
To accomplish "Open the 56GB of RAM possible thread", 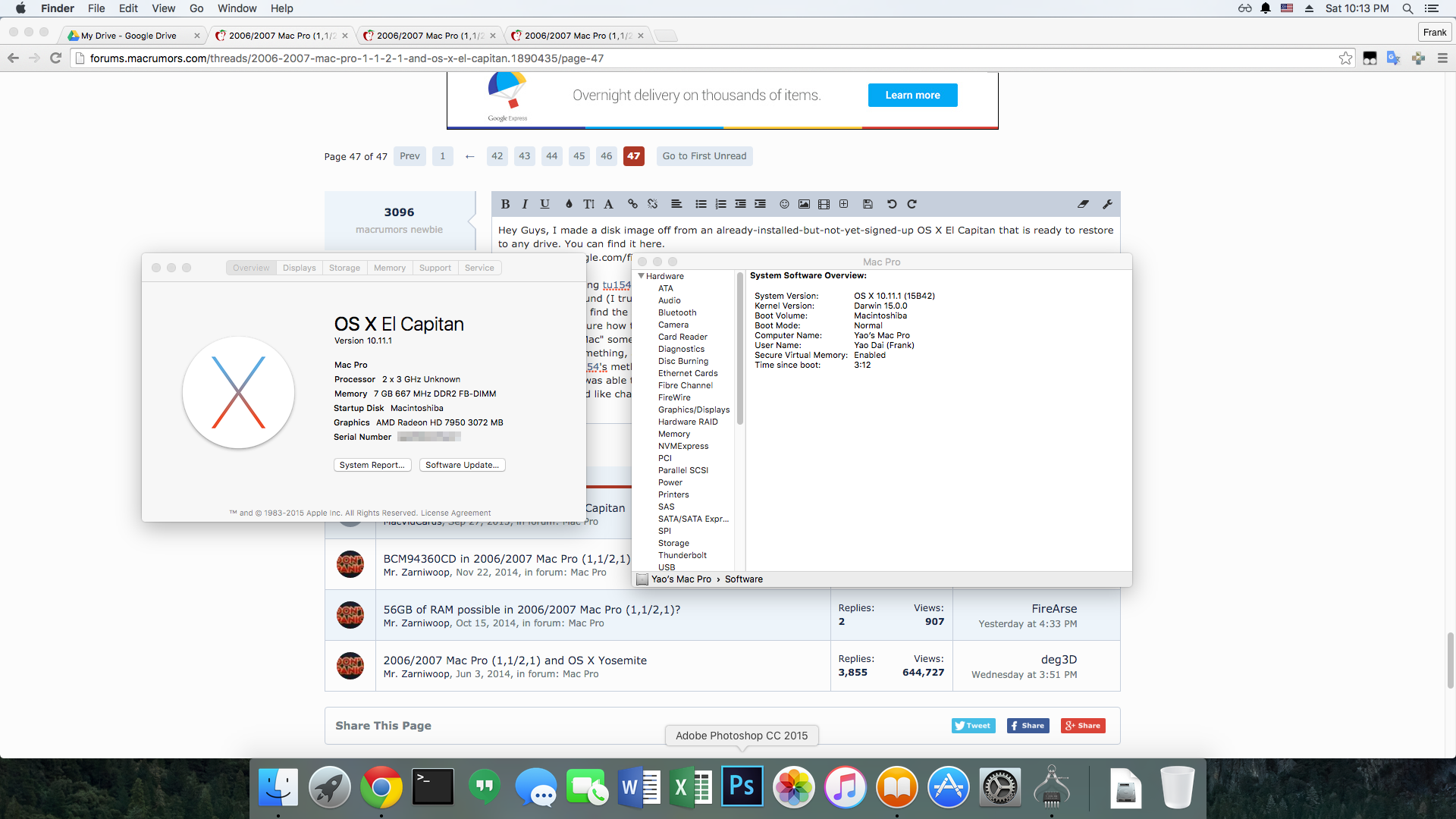I will click(x=532, y=610).
